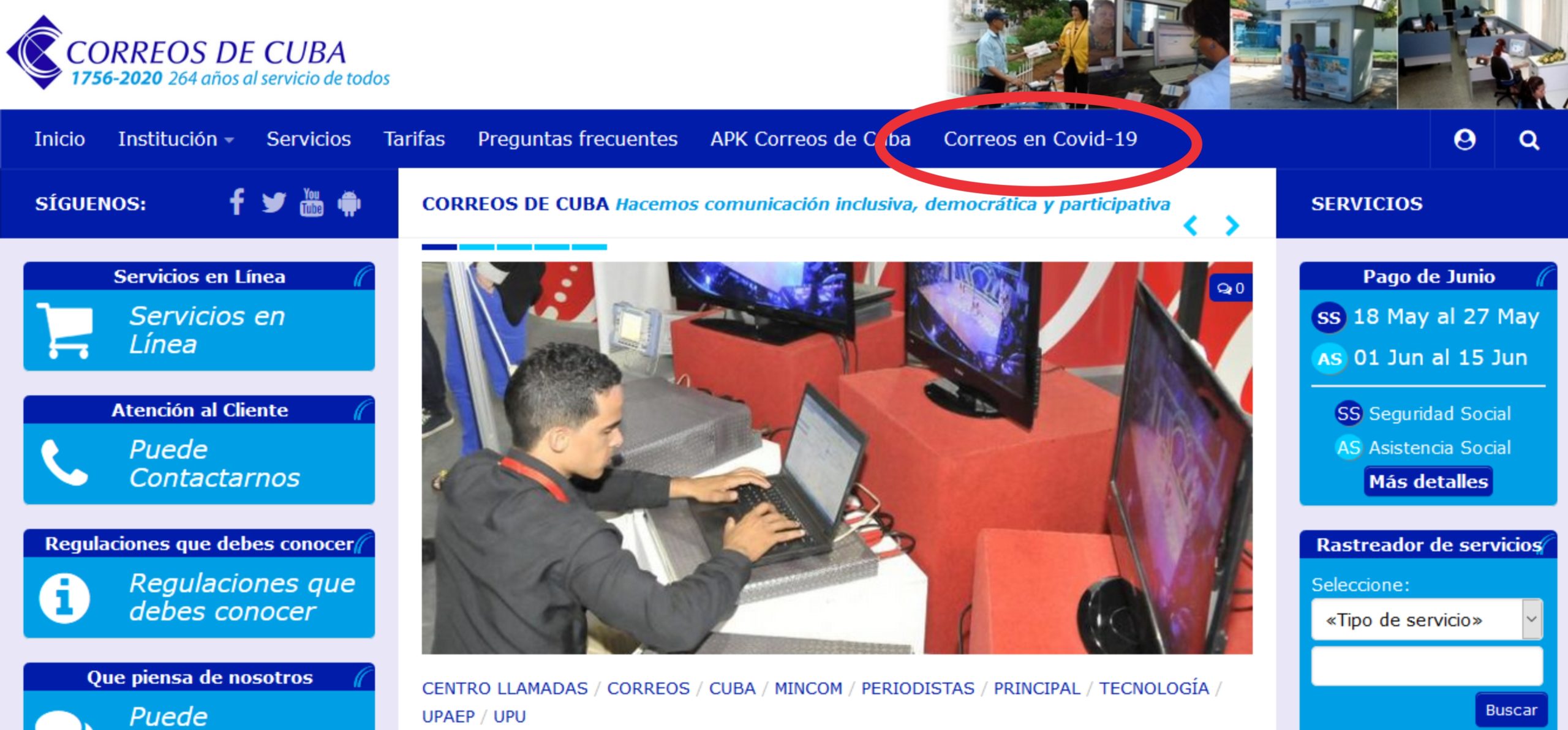Open the Tarifas menu item
1568x730 pixels.
tap(414, 139)
